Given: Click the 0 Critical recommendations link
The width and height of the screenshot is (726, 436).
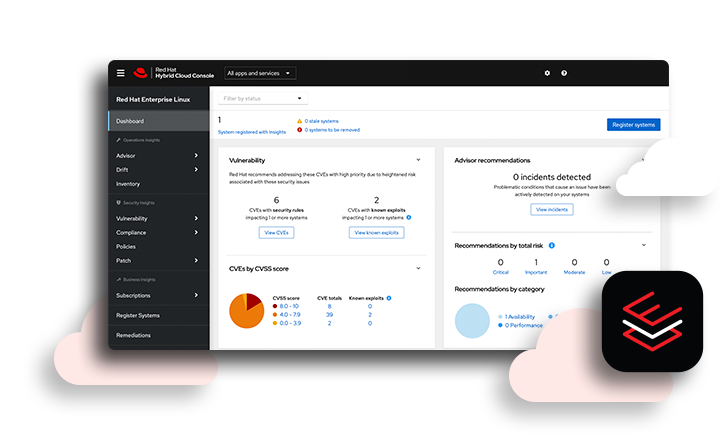Looking at the screenshot, I should coord(501,267).
